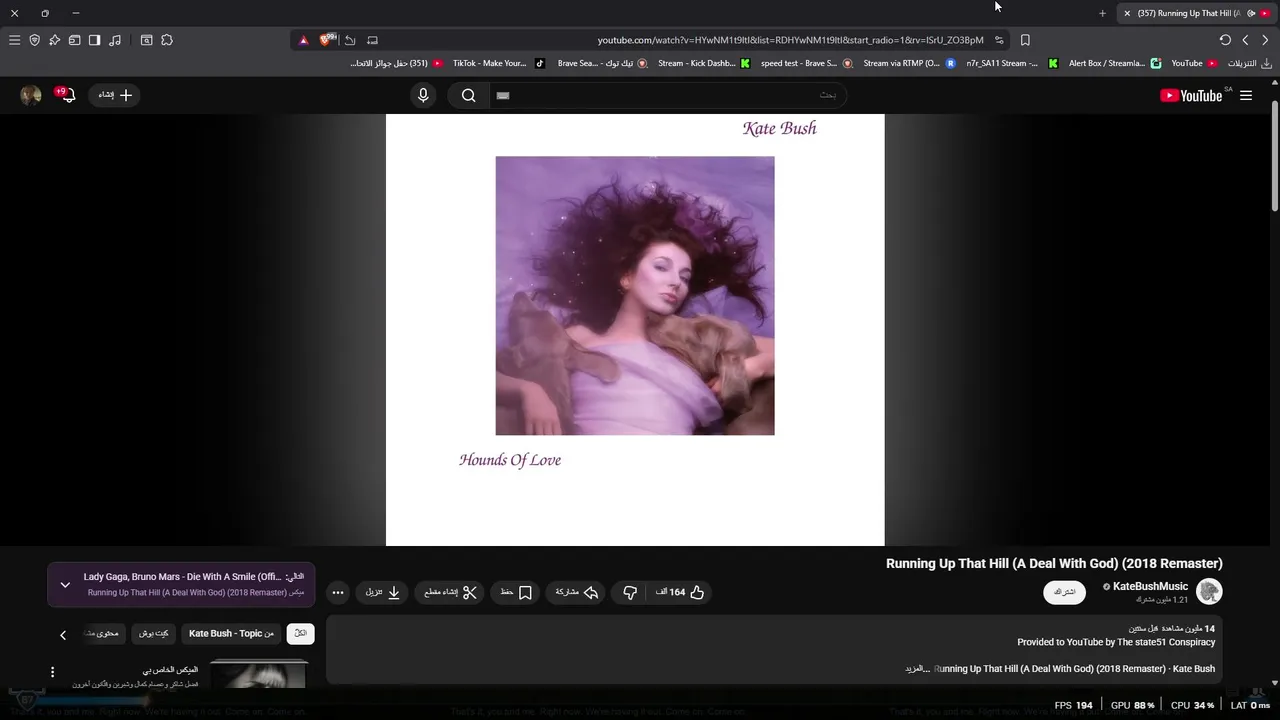Click the share arrow icon in address bar

click(x=350, y=40)
